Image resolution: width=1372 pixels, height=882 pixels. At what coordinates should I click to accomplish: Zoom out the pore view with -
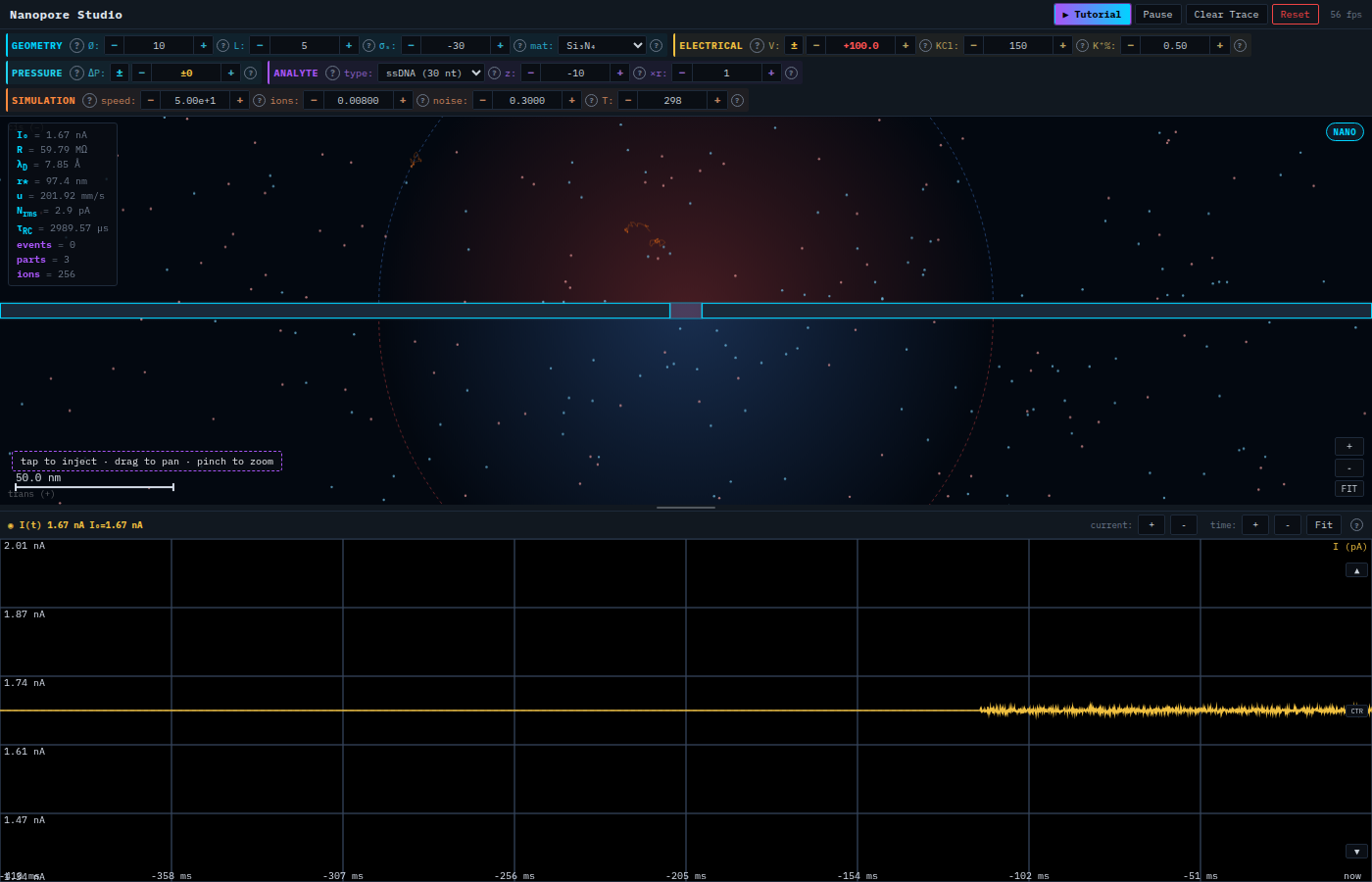click(1349, 467)
